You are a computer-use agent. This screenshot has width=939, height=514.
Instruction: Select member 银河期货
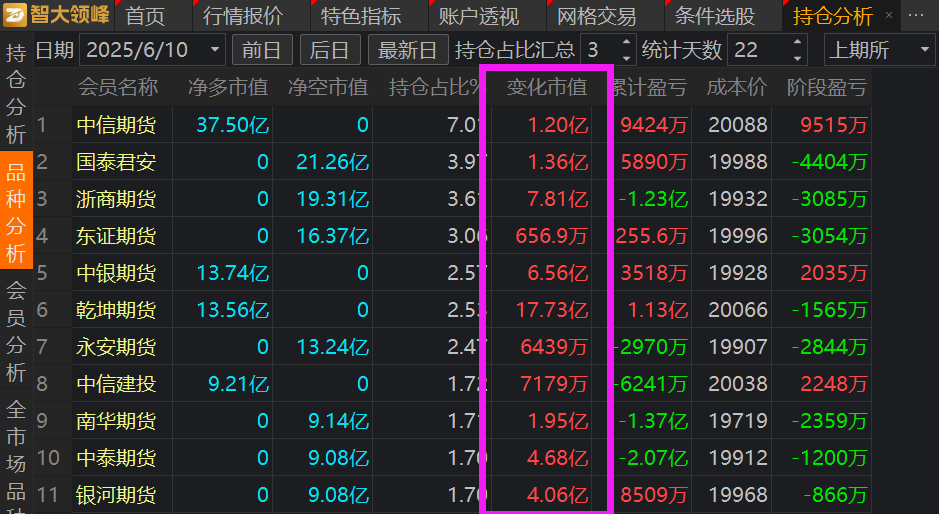[116, 495]
